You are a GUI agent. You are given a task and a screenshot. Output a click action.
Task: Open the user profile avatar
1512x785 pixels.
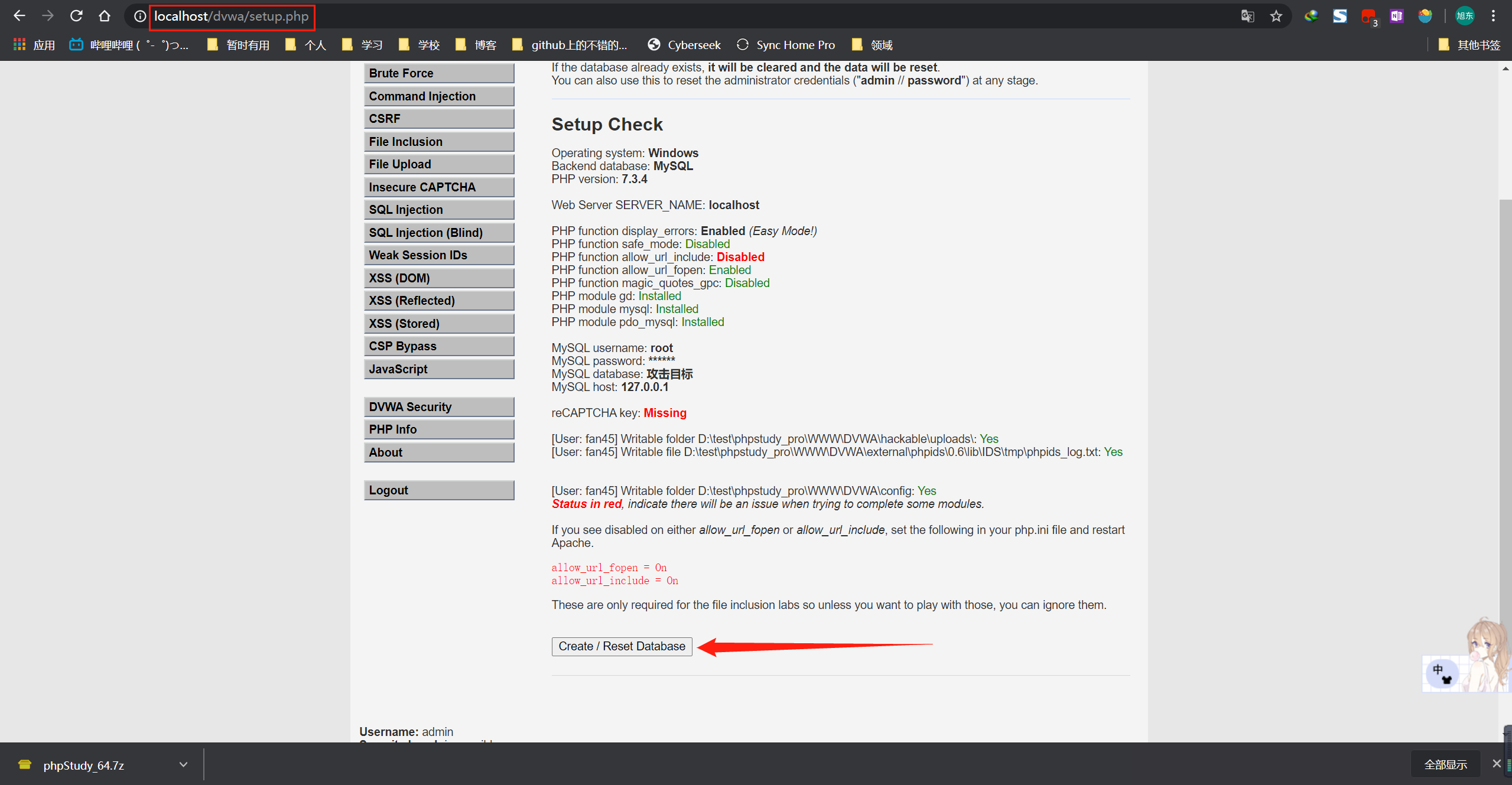click(1464, 16)
